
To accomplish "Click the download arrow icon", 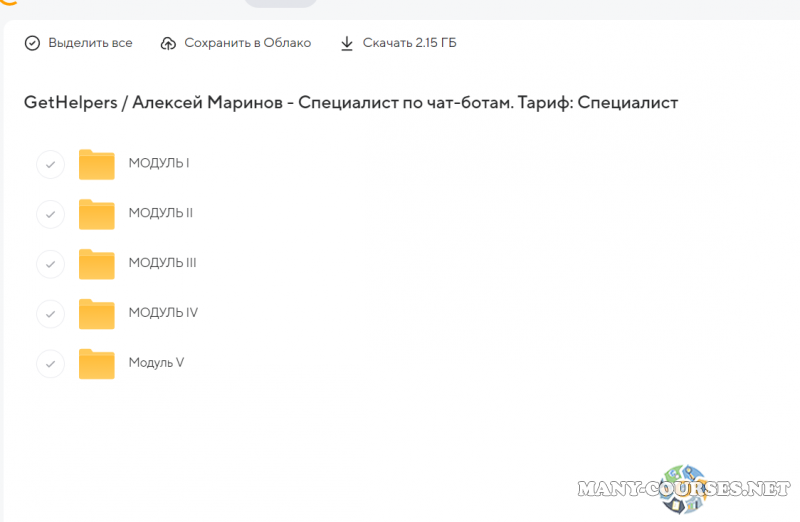I will [x=347, y=43].
